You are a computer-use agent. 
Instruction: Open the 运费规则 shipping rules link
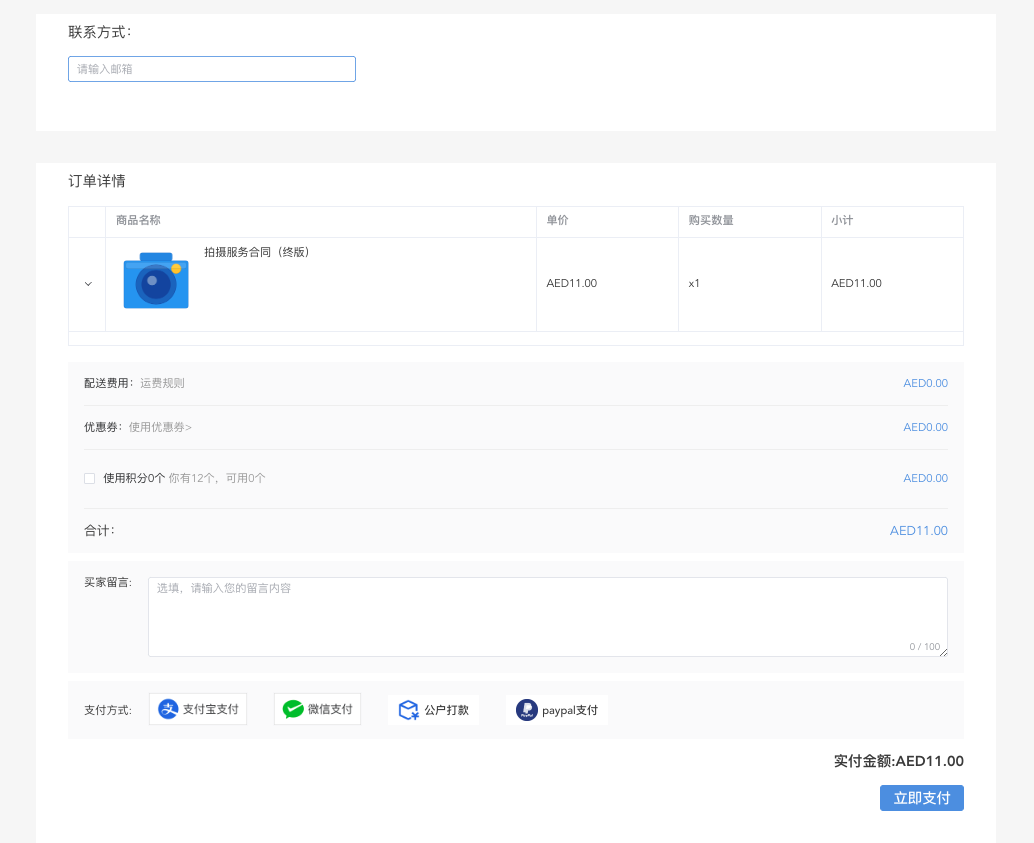point(162,383)
